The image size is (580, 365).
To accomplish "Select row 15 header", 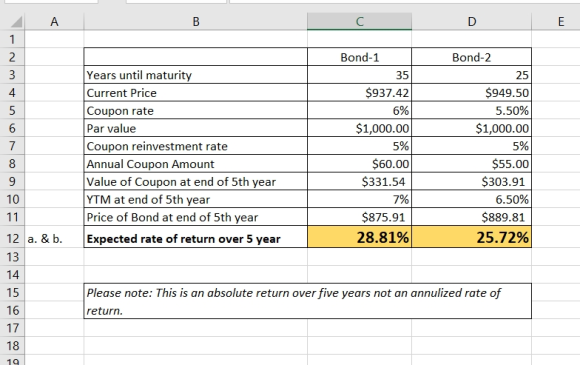I will pyautogui.click(x=13, y=292).
